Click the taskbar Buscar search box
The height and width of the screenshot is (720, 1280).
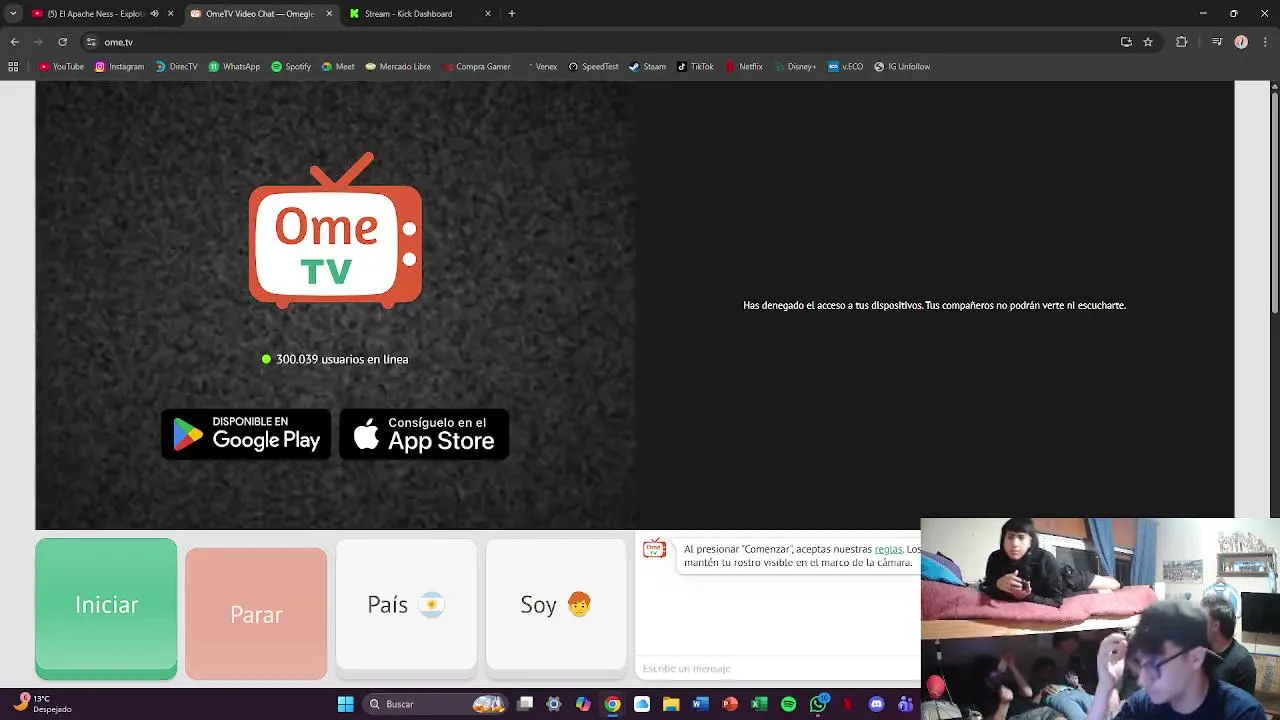coord(435,704)
